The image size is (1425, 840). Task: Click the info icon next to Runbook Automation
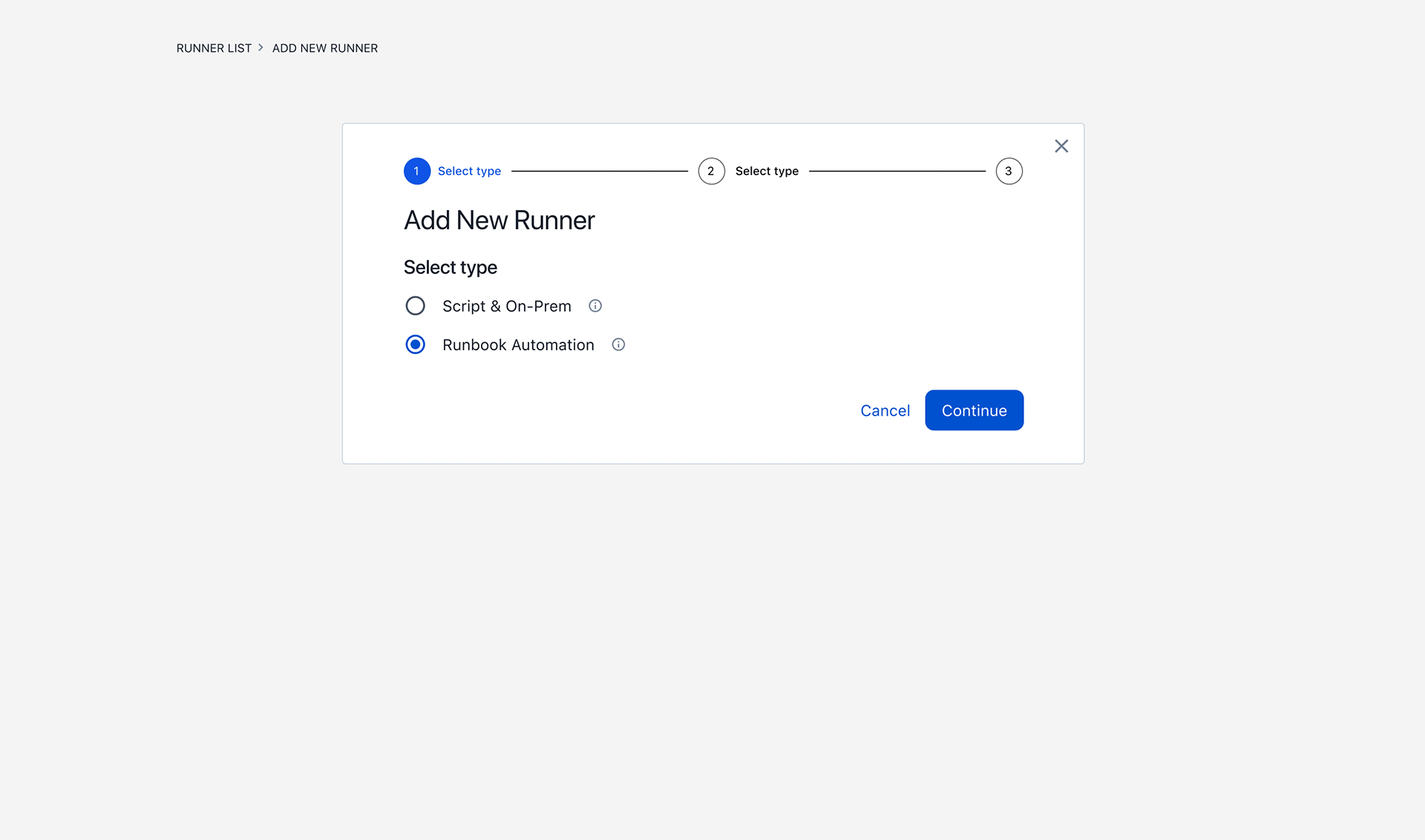618,345
